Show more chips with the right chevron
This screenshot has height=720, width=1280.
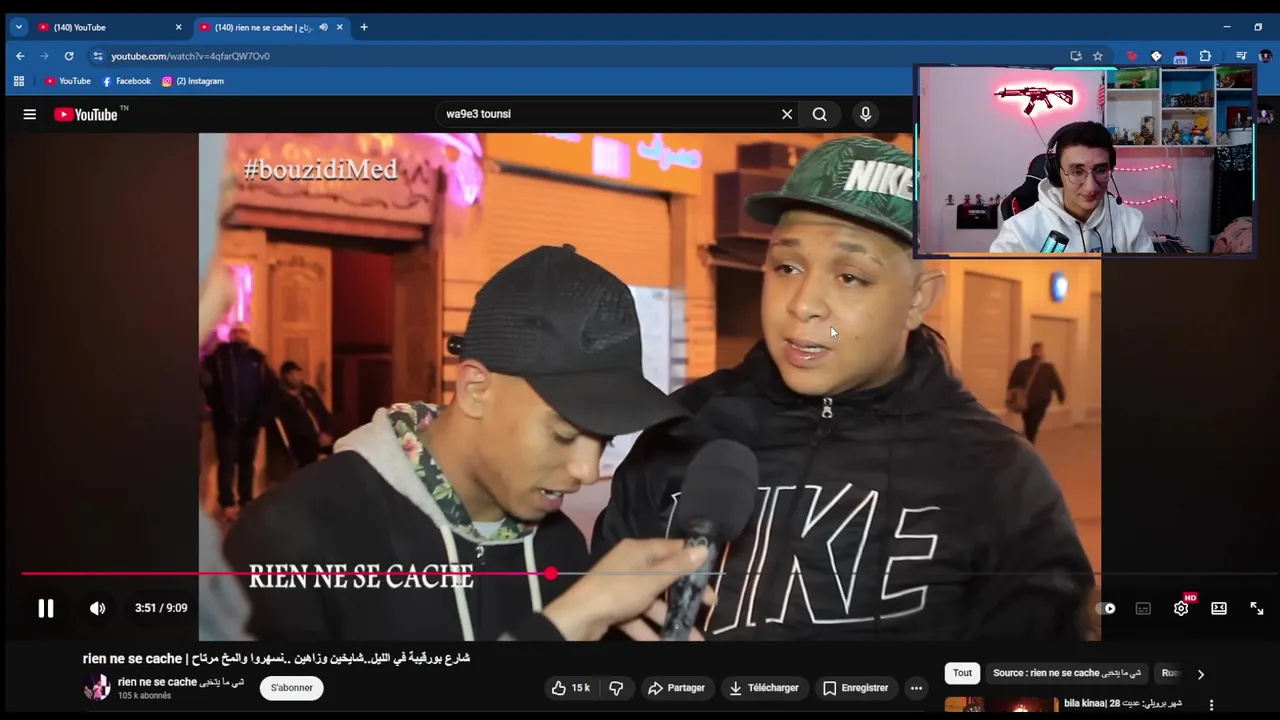tap(1200, 674)
